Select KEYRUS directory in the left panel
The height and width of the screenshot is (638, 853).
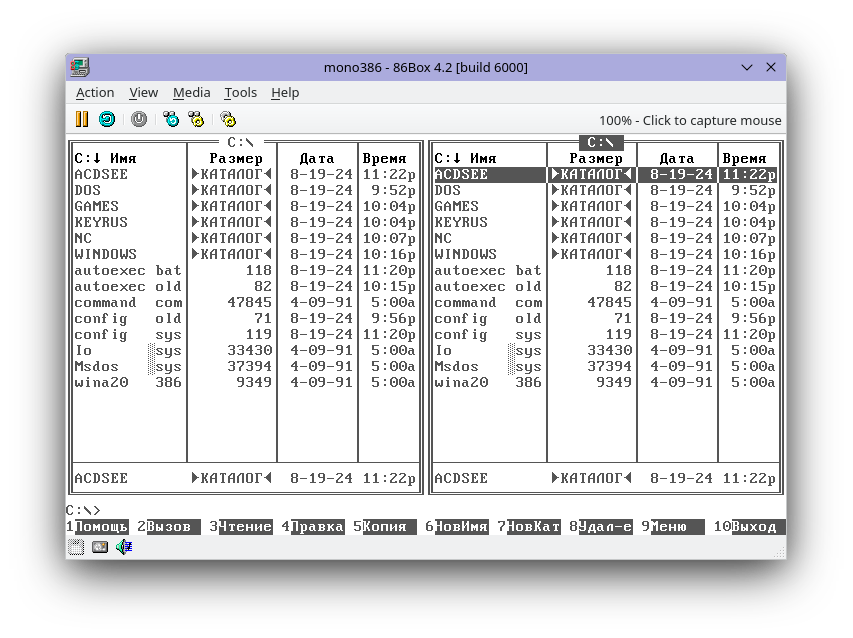(245, 222)
